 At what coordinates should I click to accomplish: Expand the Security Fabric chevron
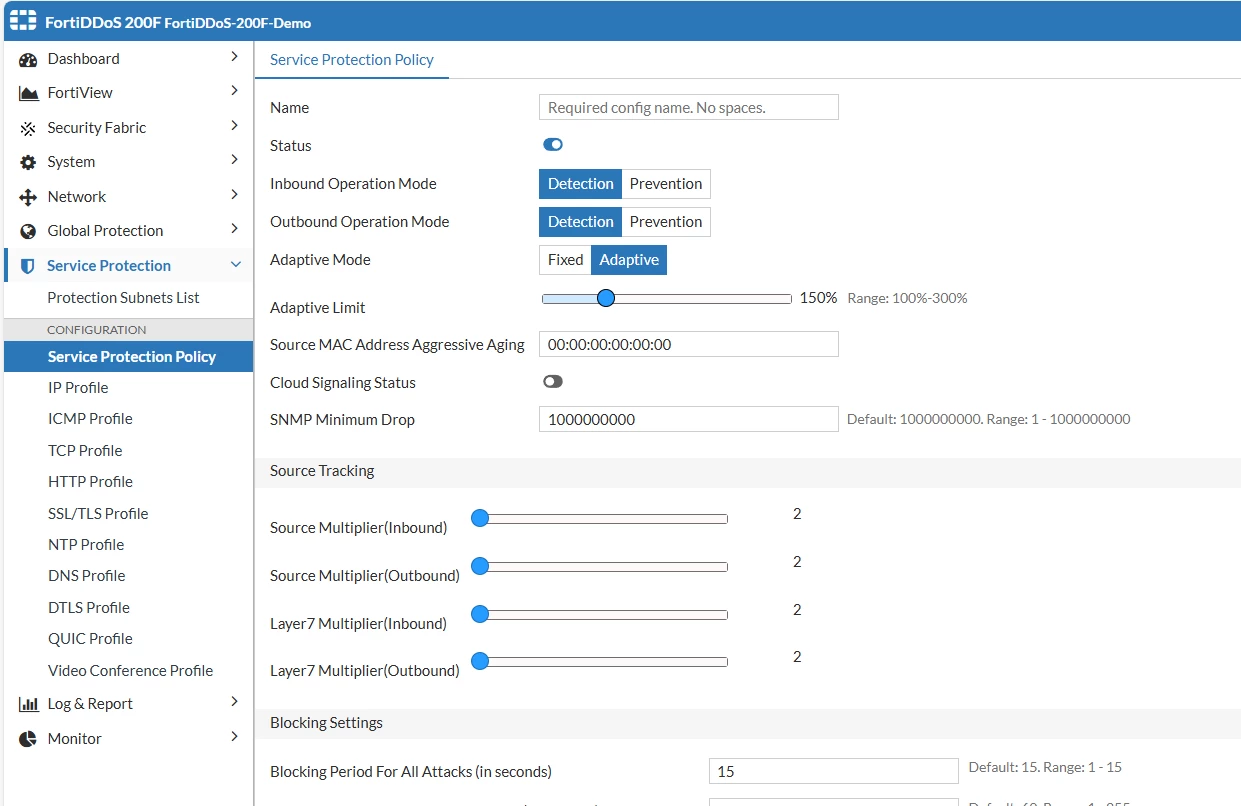[235, 126]
